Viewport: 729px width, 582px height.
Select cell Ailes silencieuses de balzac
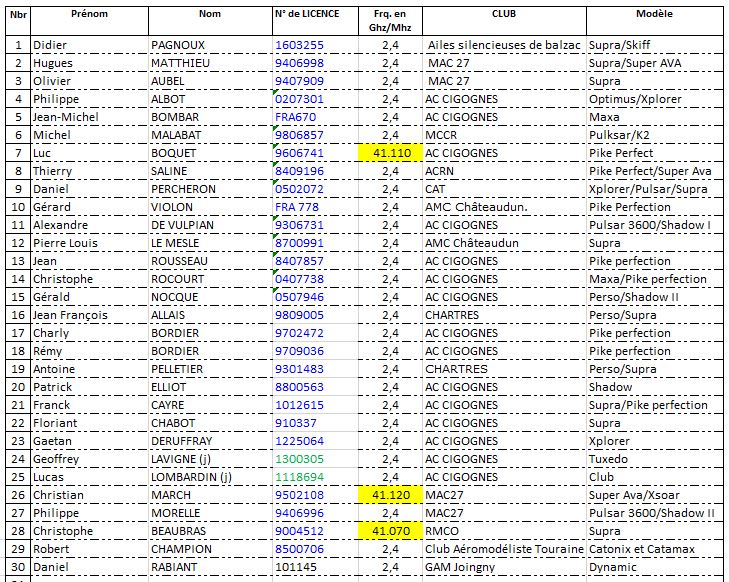[x=504, y=45]
